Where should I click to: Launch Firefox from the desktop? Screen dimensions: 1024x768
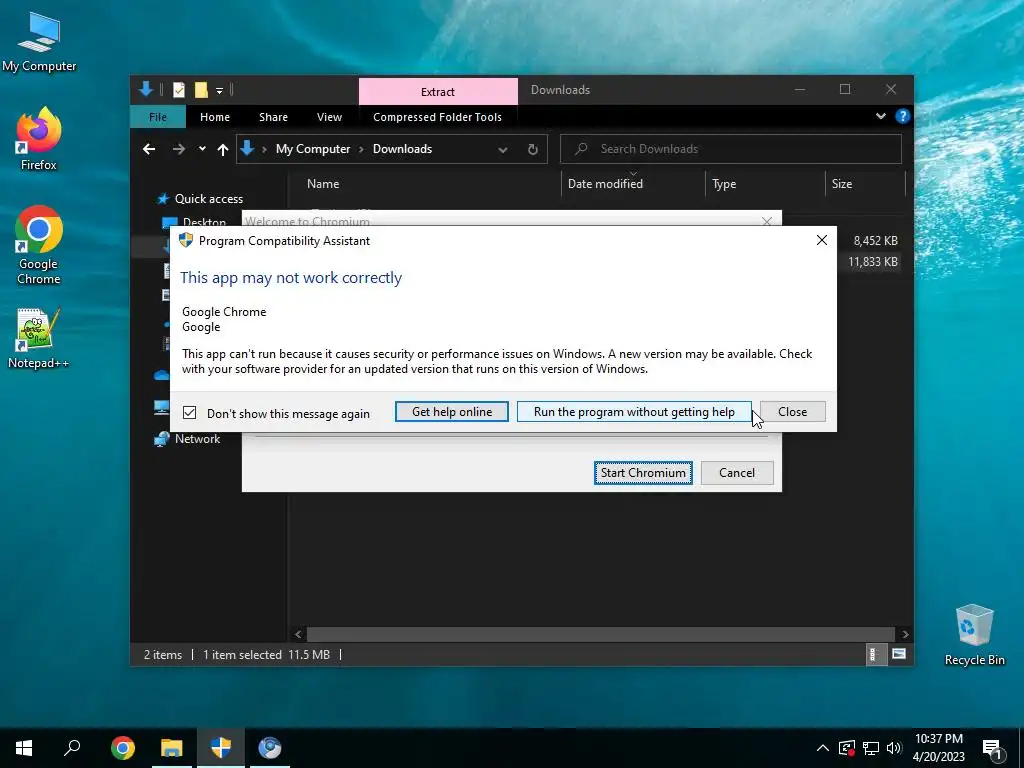pyautogui.click(x=39, y=138)
